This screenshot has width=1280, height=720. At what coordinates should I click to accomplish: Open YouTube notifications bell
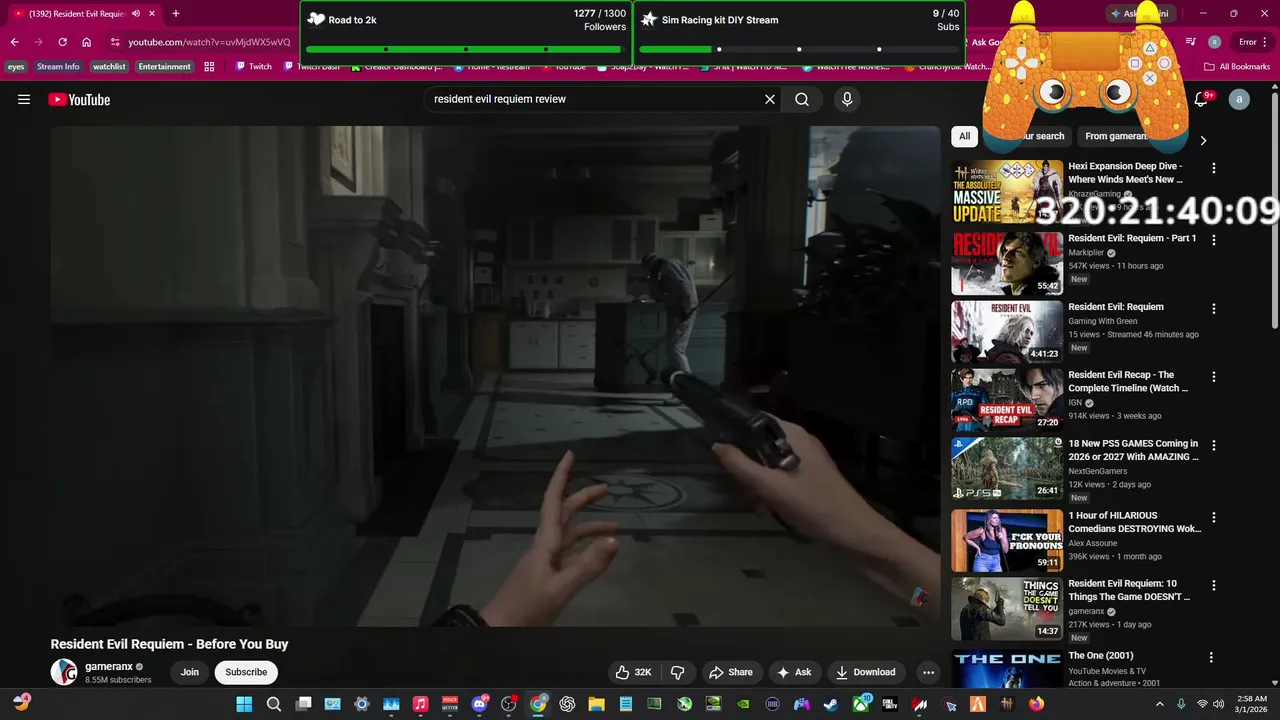tap(1203, 99)
